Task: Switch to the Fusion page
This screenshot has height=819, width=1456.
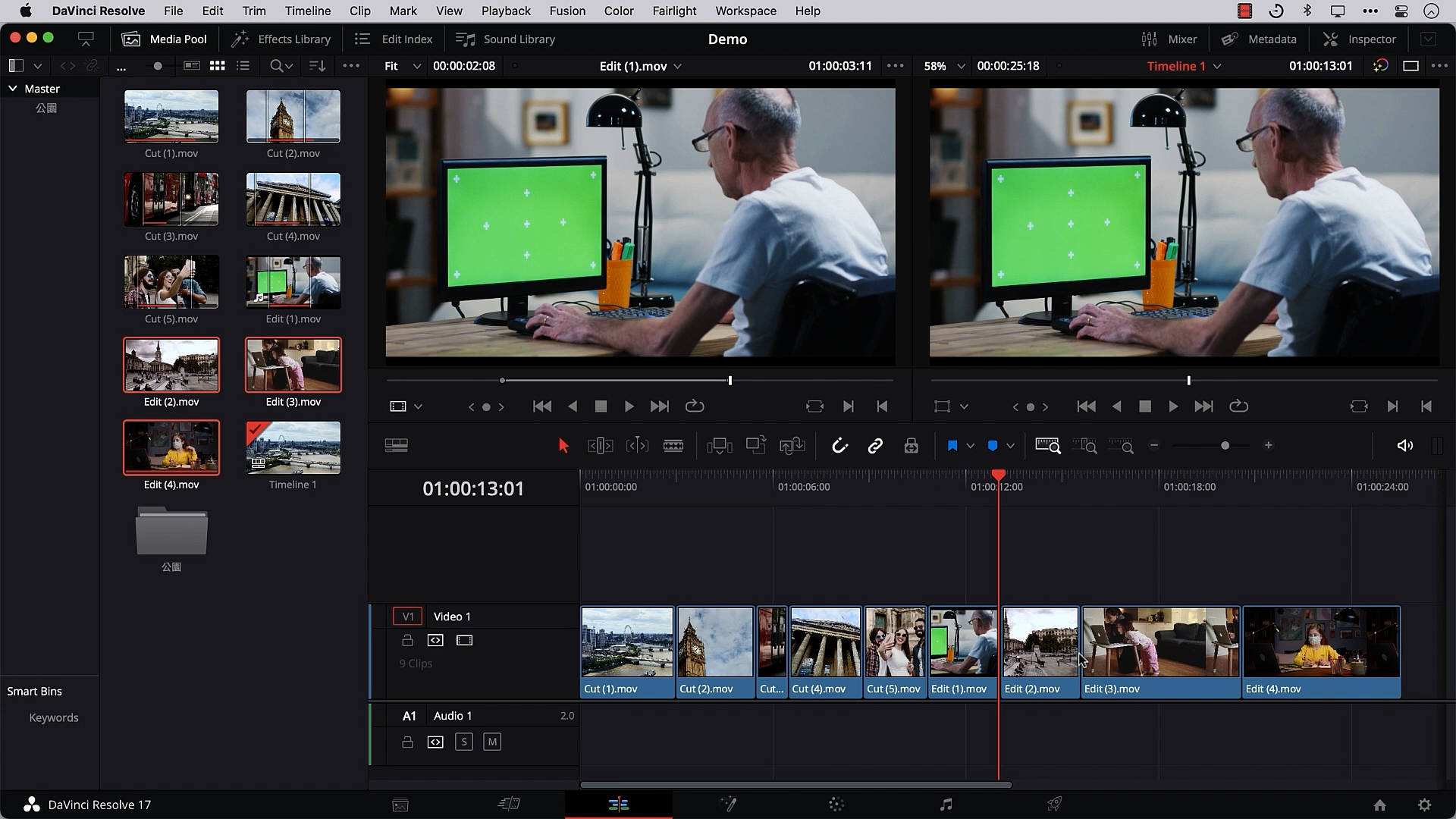Action: click(x=730, y=804)
